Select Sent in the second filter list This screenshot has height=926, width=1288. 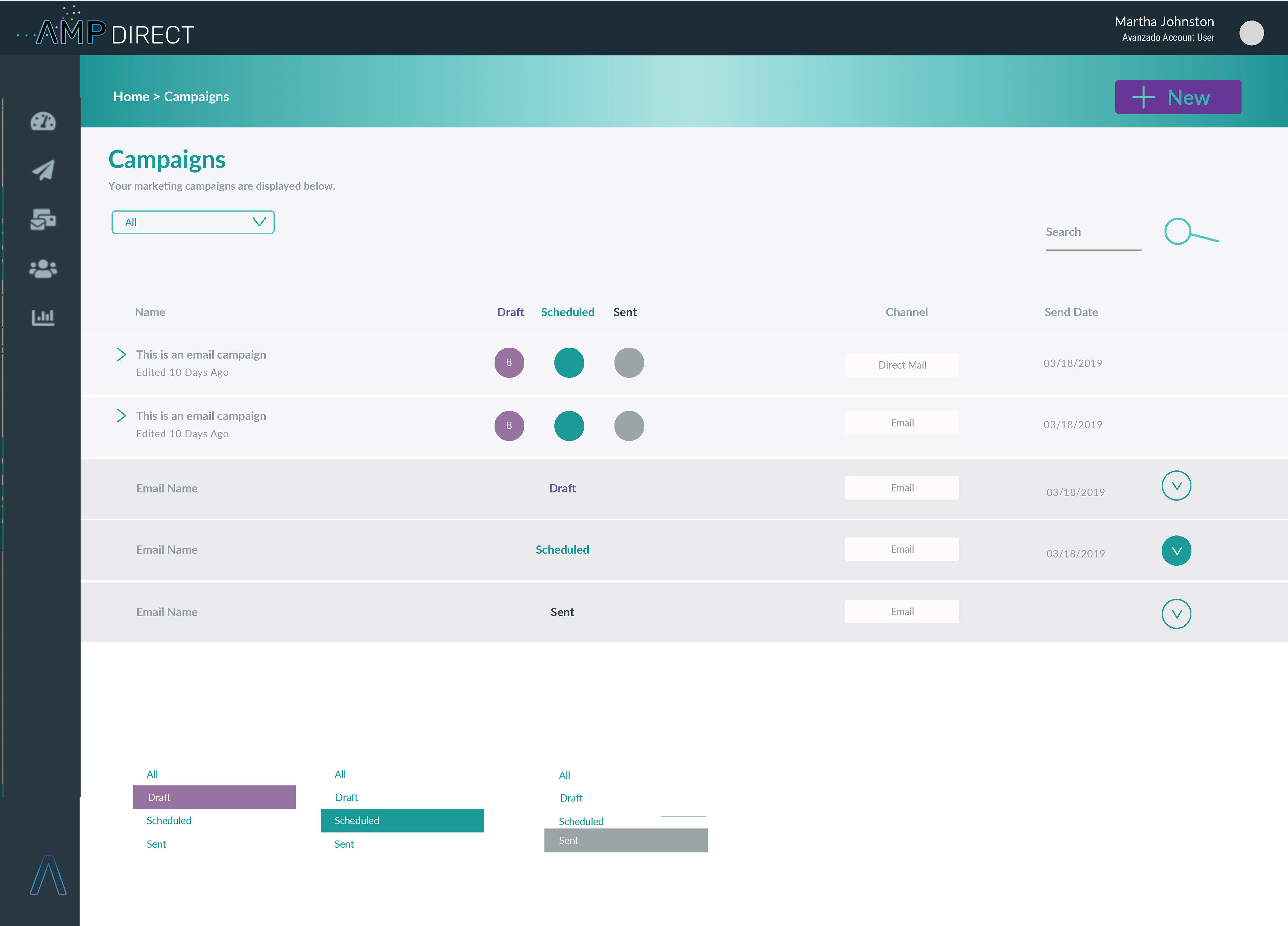pos(344,844)
